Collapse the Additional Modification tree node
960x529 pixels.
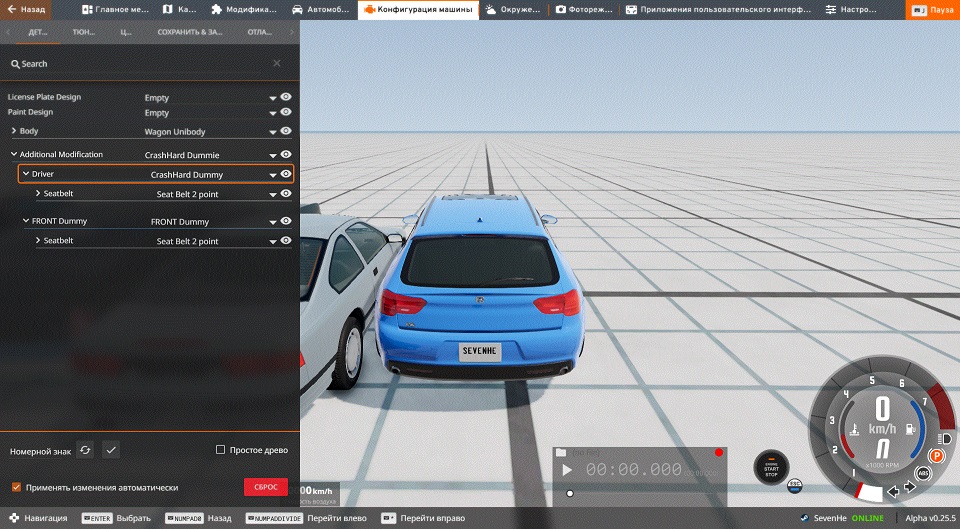click(x=14, y=155)
